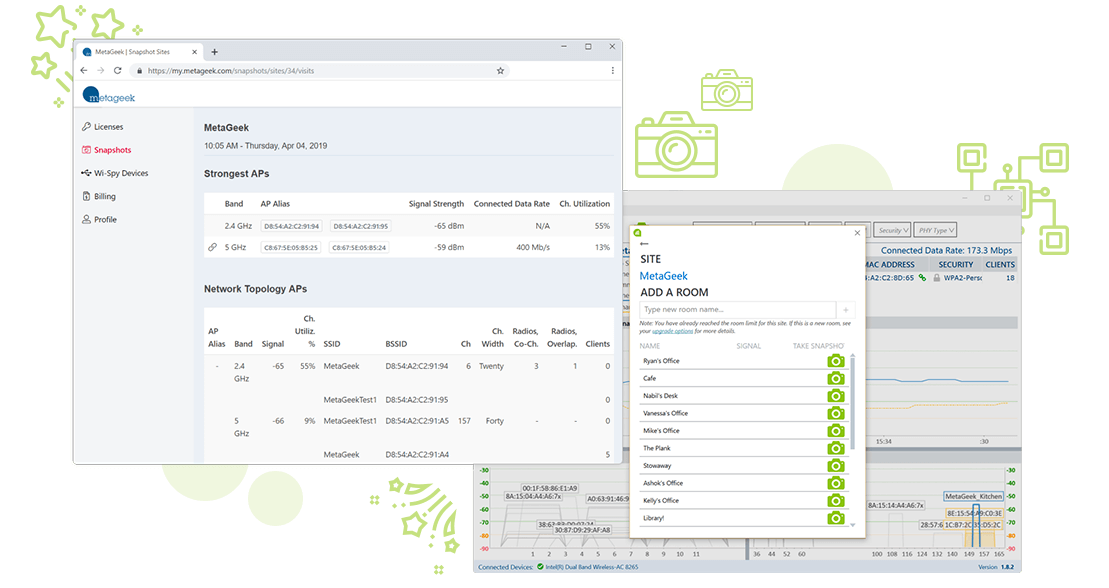
Task: Open Profile in the sidebar
Action: 100,220
